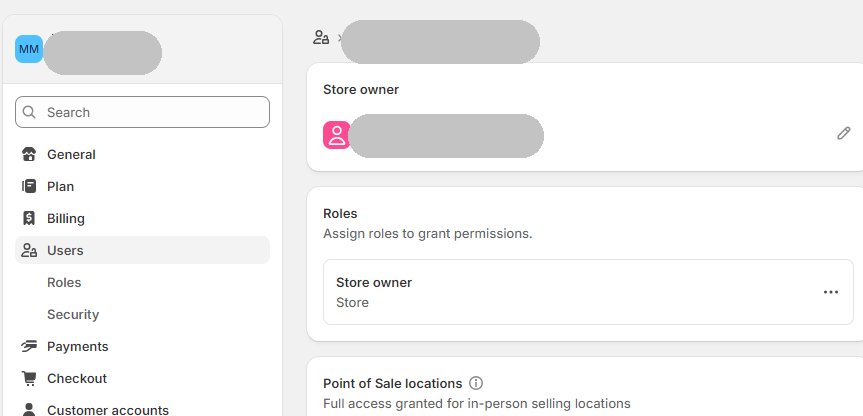863x416 pixels.
Task: Open the Store owner role options menu
Action: click(830, 292)
